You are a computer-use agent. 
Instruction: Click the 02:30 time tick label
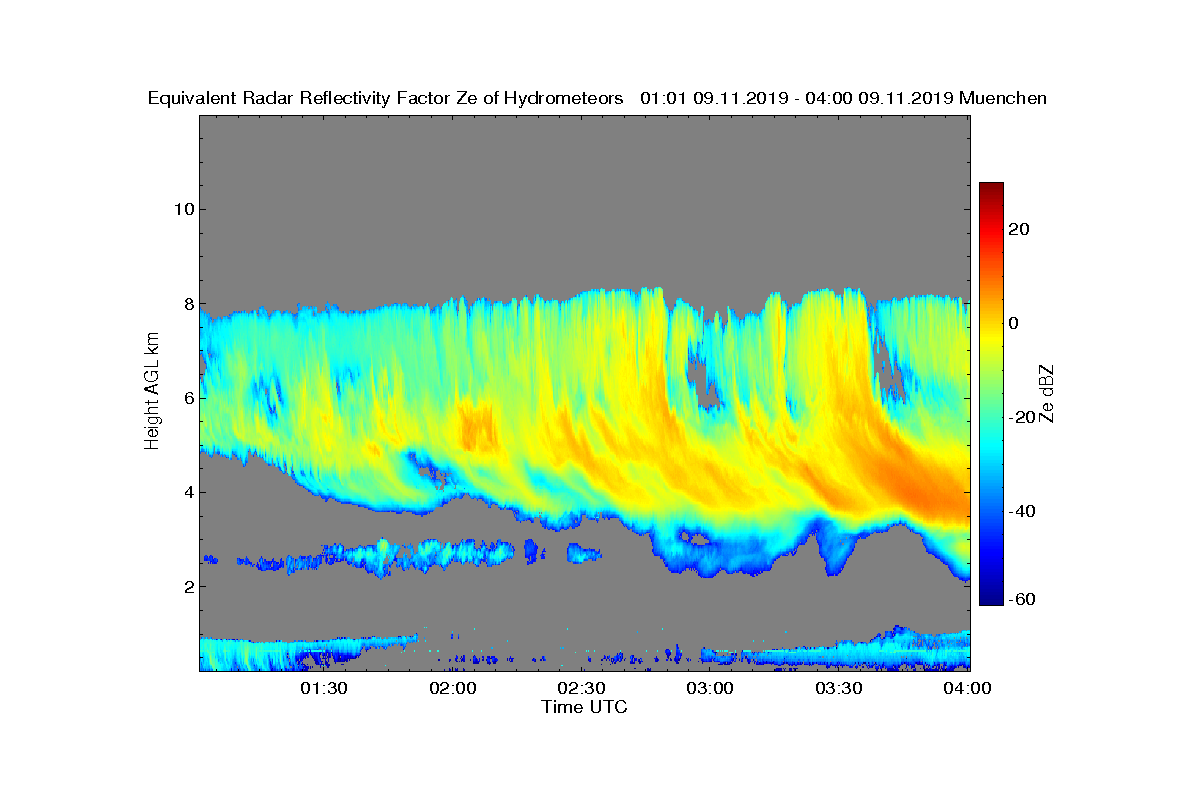(583, 689)
